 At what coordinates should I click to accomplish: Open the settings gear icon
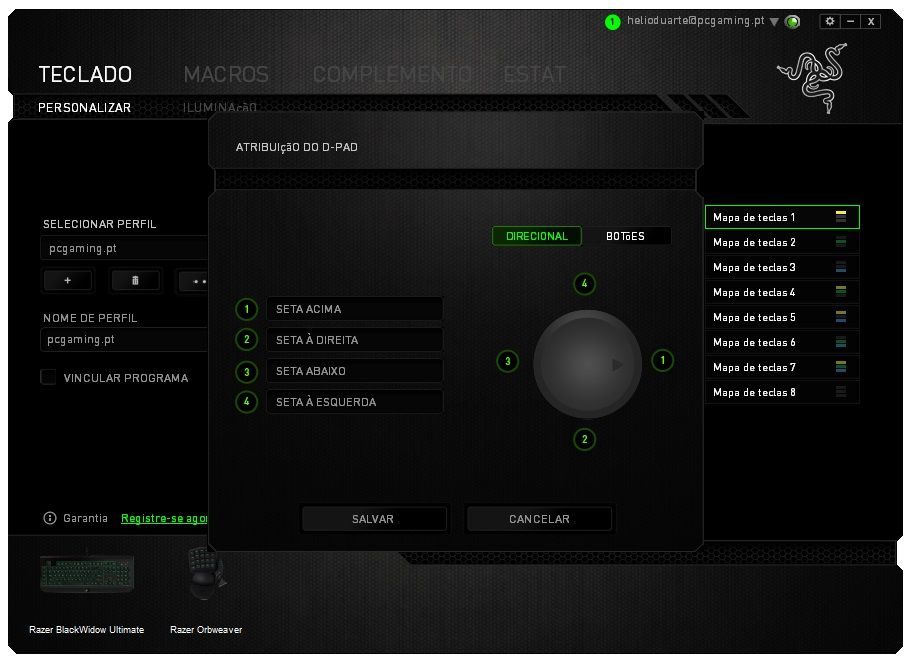829,21
